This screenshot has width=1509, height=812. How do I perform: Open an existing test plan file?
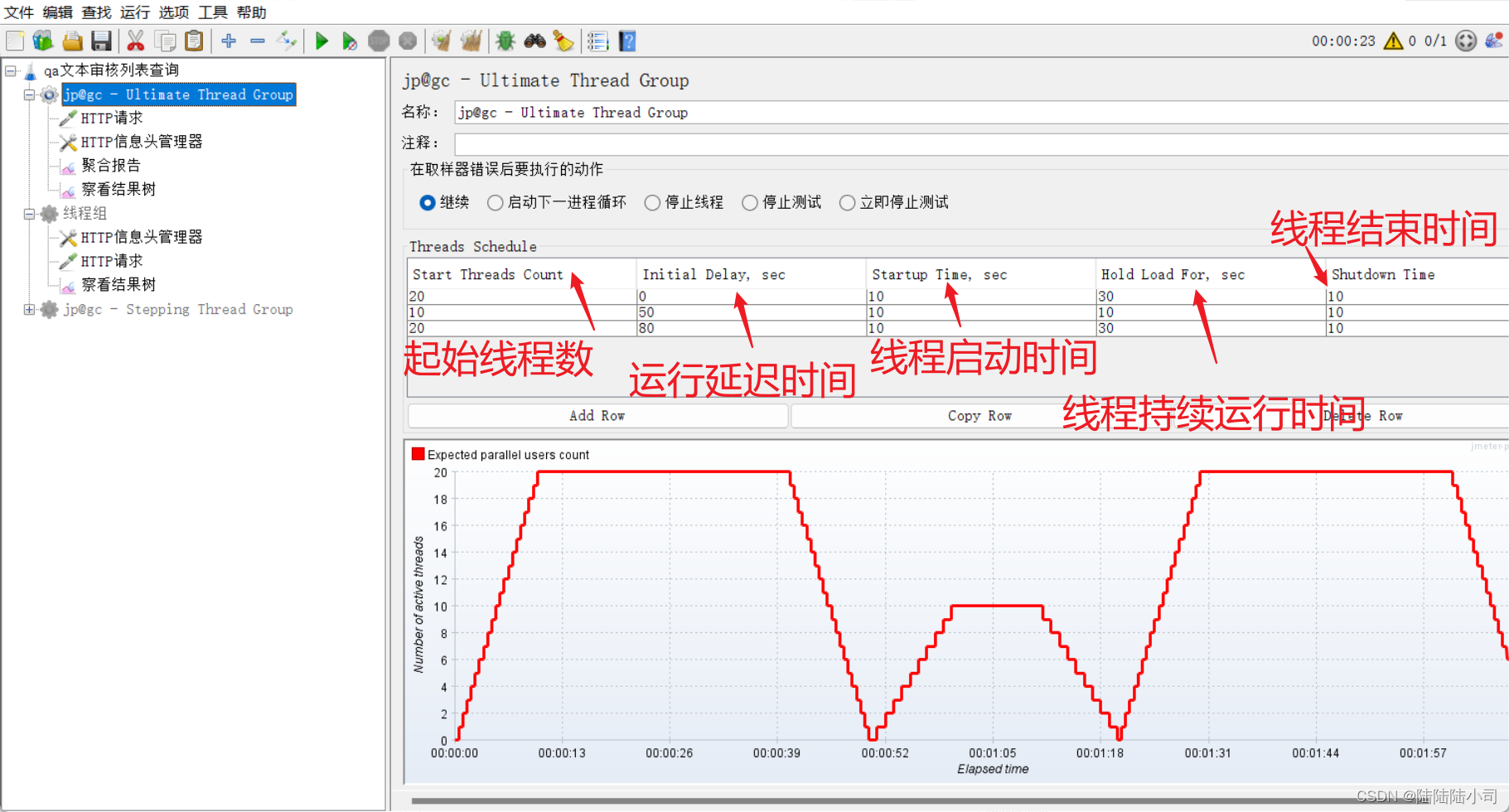pyautogui.click(x=72, y=40)
